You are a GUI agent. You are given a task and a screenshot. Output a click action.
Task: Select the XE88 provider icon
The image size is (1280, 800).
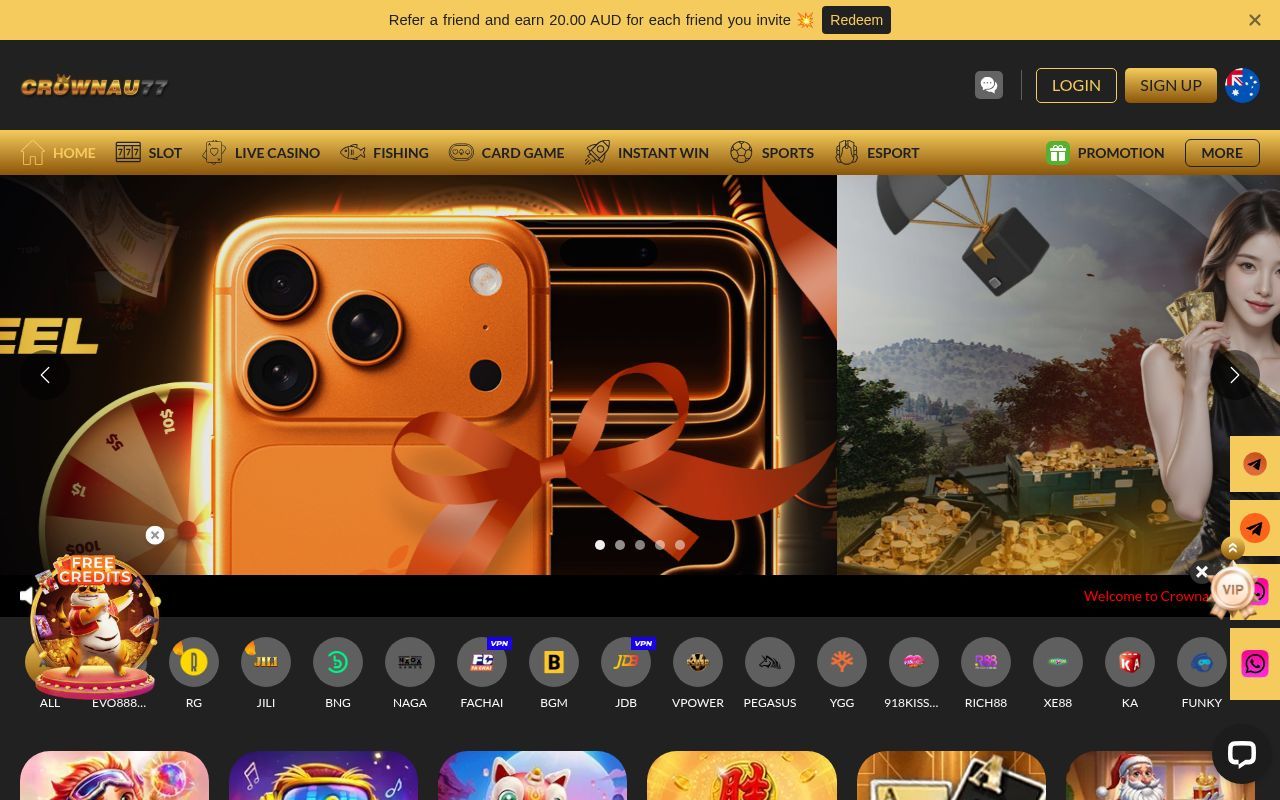tap(1058, 662)
